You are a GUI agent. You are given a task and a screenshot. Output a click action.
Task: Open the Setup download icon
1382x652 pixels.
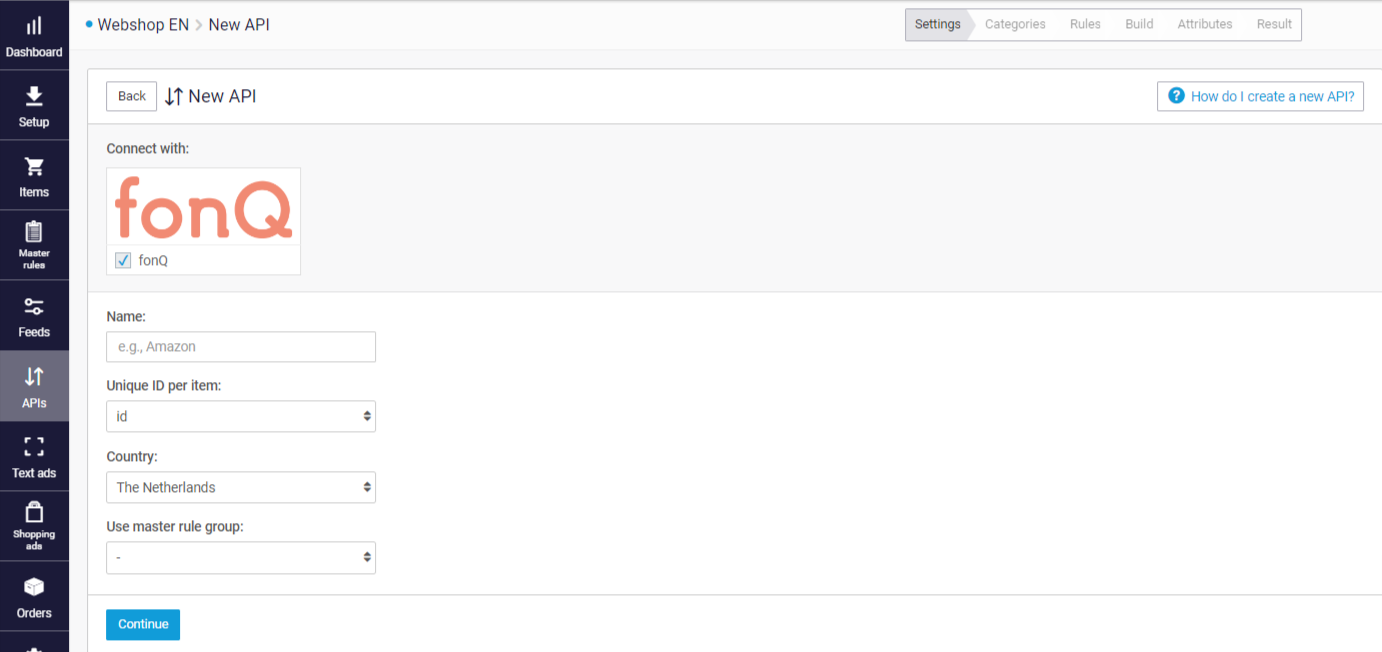(34, 96)
